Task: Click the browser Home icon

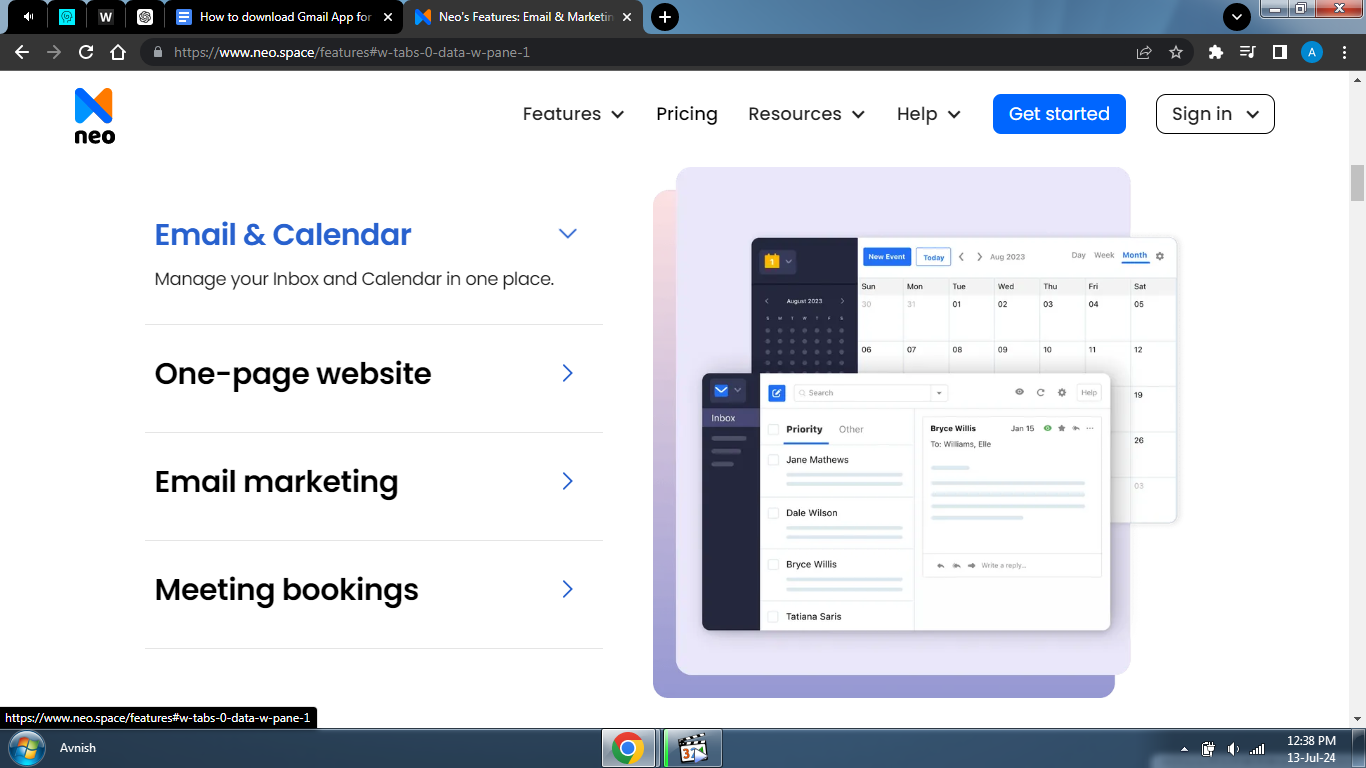Action: click(x=118, y=52)
